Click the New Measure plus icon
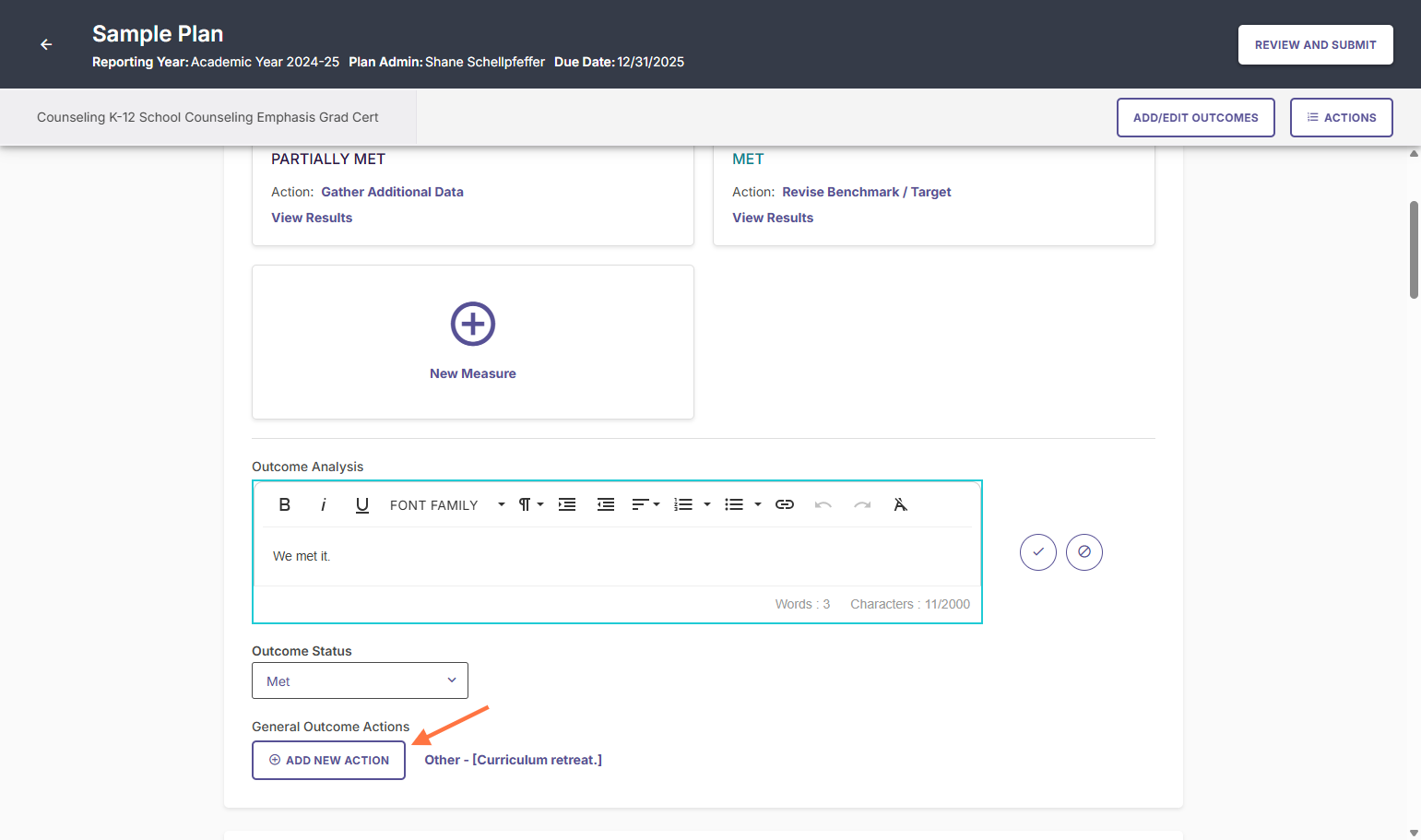This screenshot has height=840, width=1421. 473,324
